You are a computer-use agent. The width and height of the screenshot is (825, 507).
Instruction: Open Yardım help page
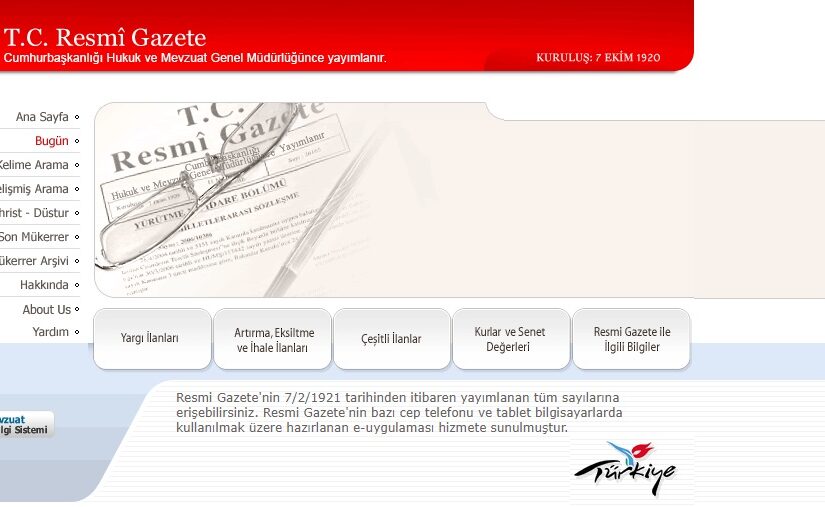pos(51,332)
